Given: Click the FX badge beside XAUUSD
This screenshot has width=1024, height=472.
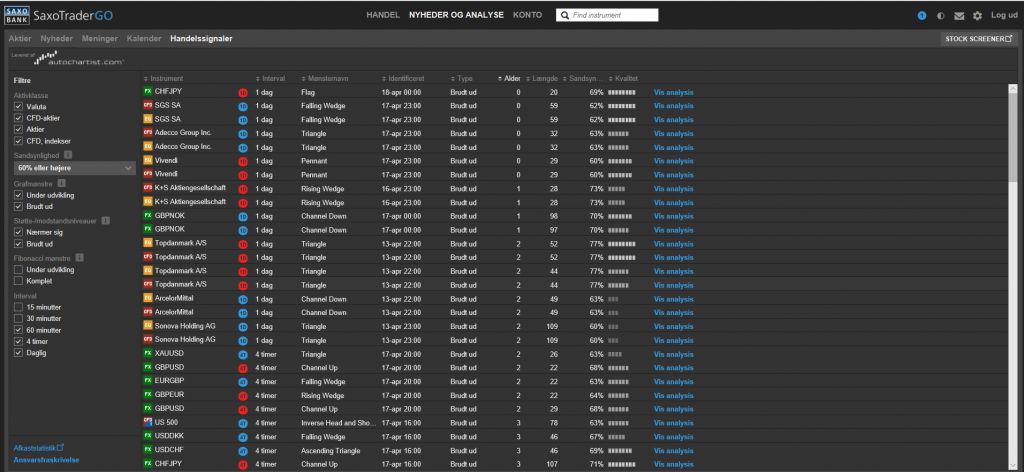Looking at the screenshot, I should click(147, 354).
